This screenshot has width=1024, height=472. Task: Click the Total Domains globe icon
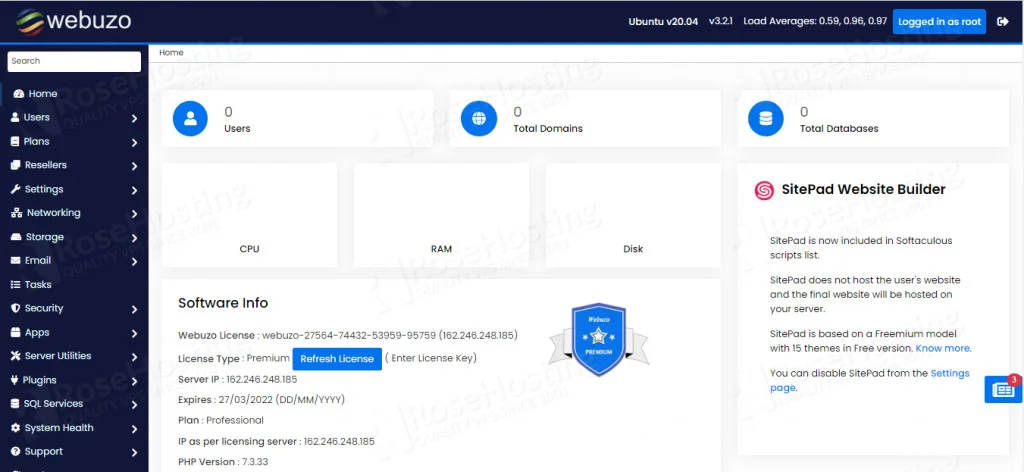pyautogui.click(x=478, y=119)
